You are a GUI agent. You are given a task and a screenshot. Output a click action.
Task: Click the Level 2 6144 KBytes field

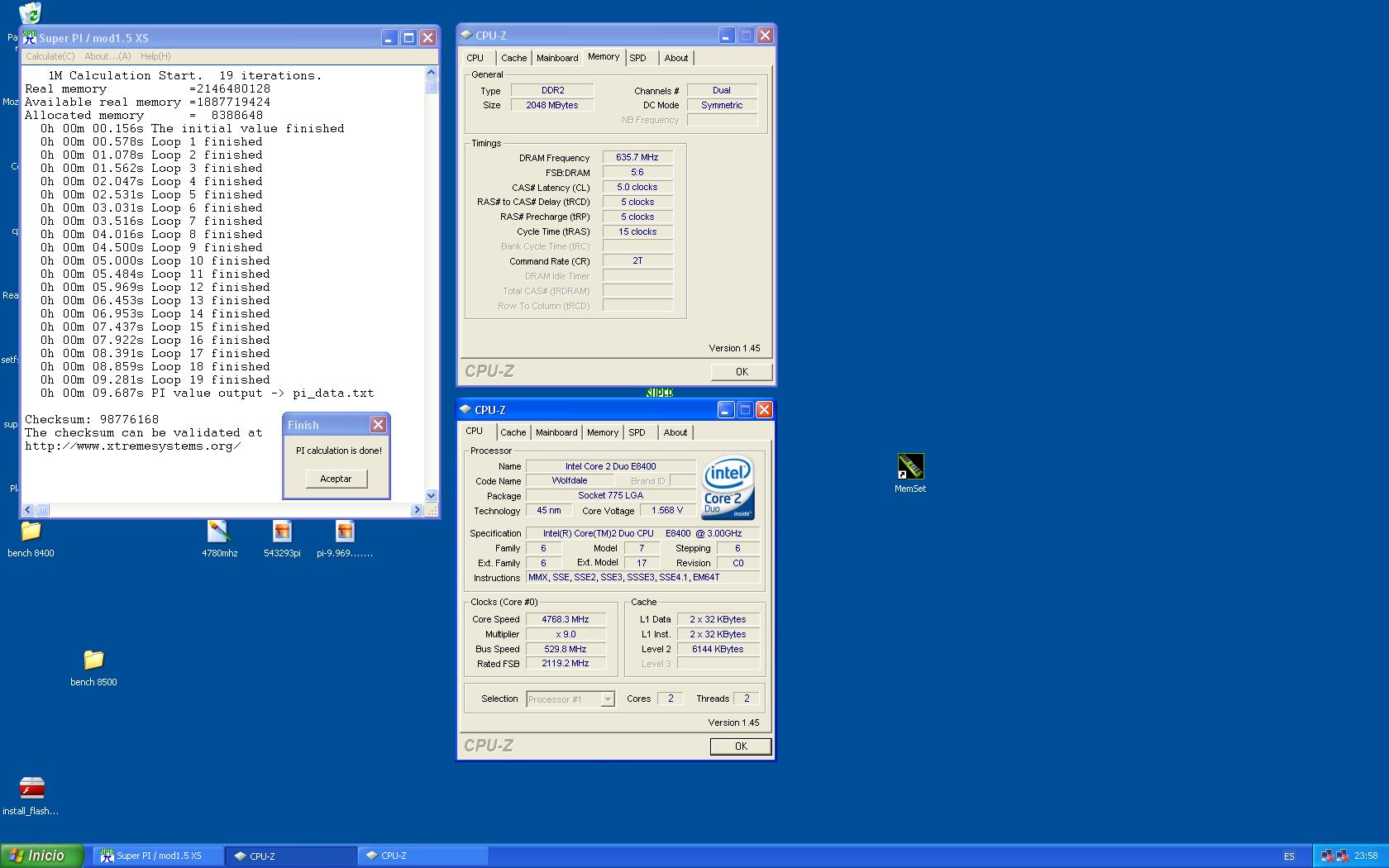[x=718, y=649]
